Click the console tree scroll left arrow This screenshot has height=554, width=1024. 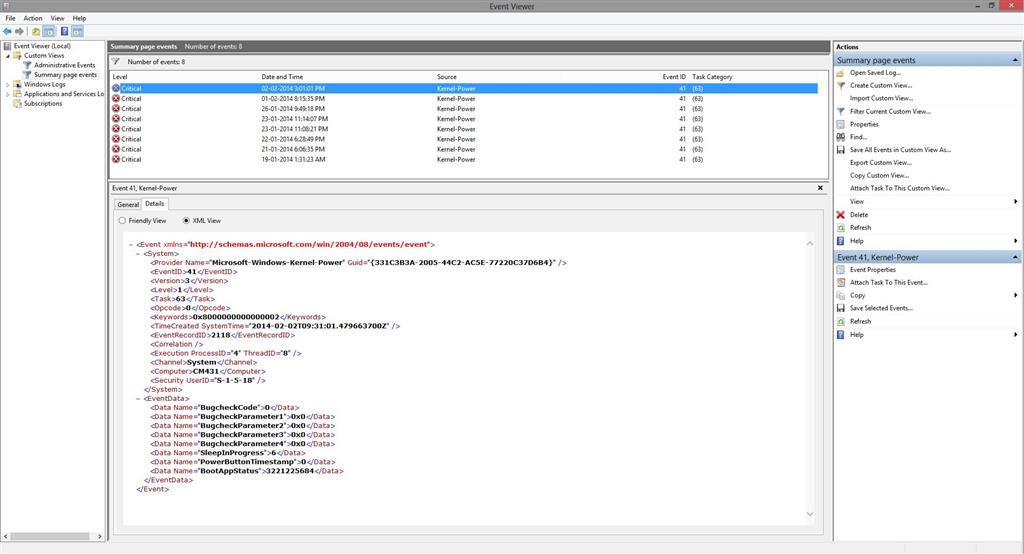click(x=6, y=536)
